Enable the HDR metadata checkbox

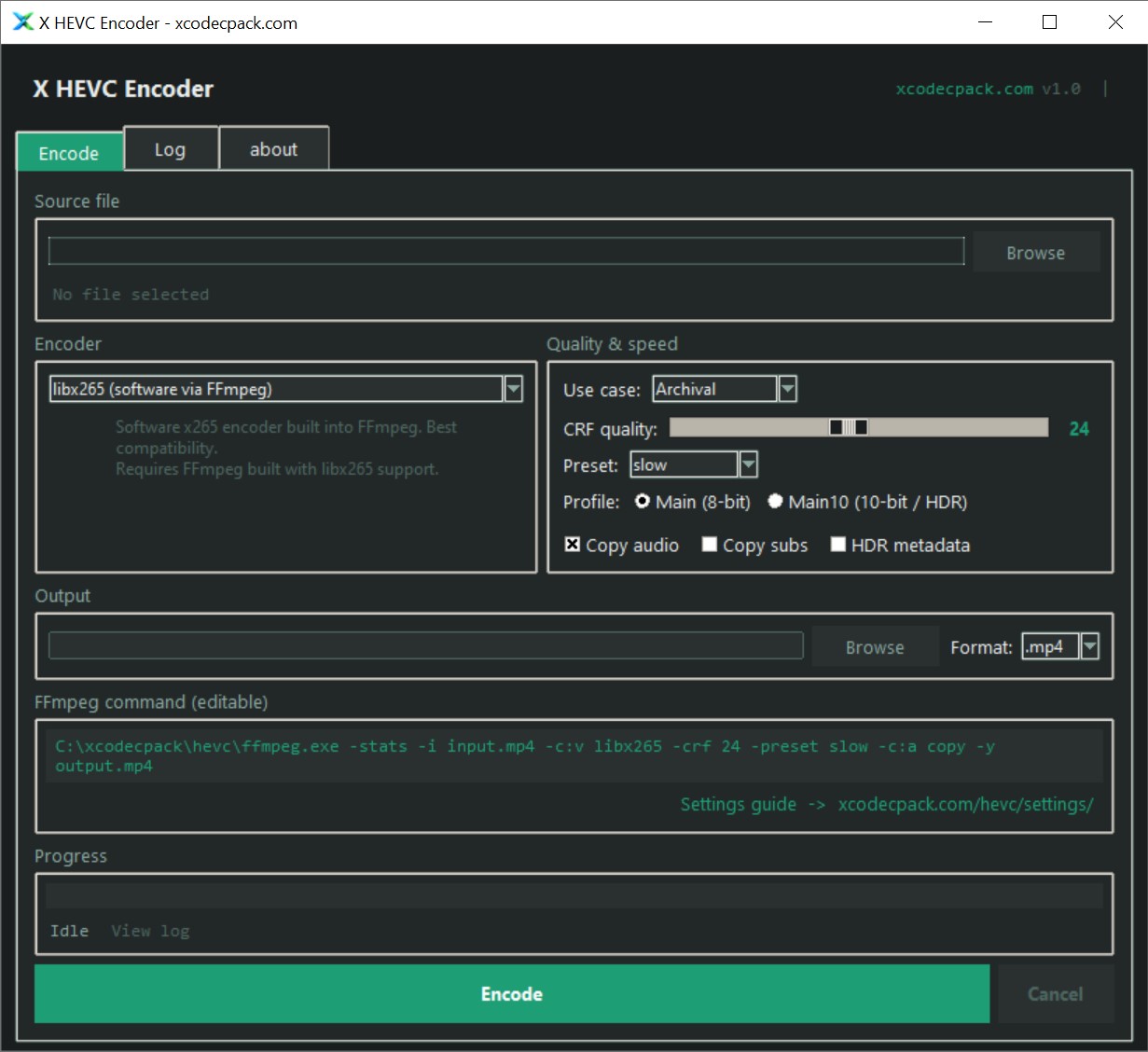pyautogui.click(x=837, y=544)
